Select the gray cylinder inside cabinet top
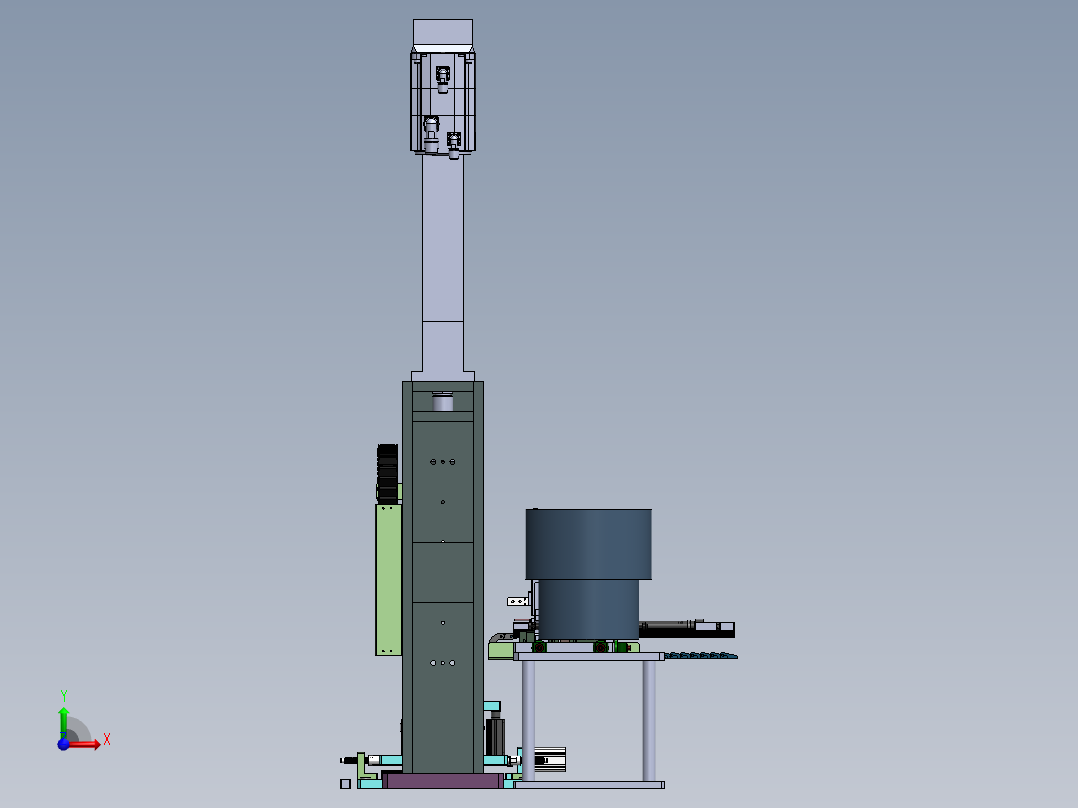Viewport: 1078px width, 808px height. point(443,402)
